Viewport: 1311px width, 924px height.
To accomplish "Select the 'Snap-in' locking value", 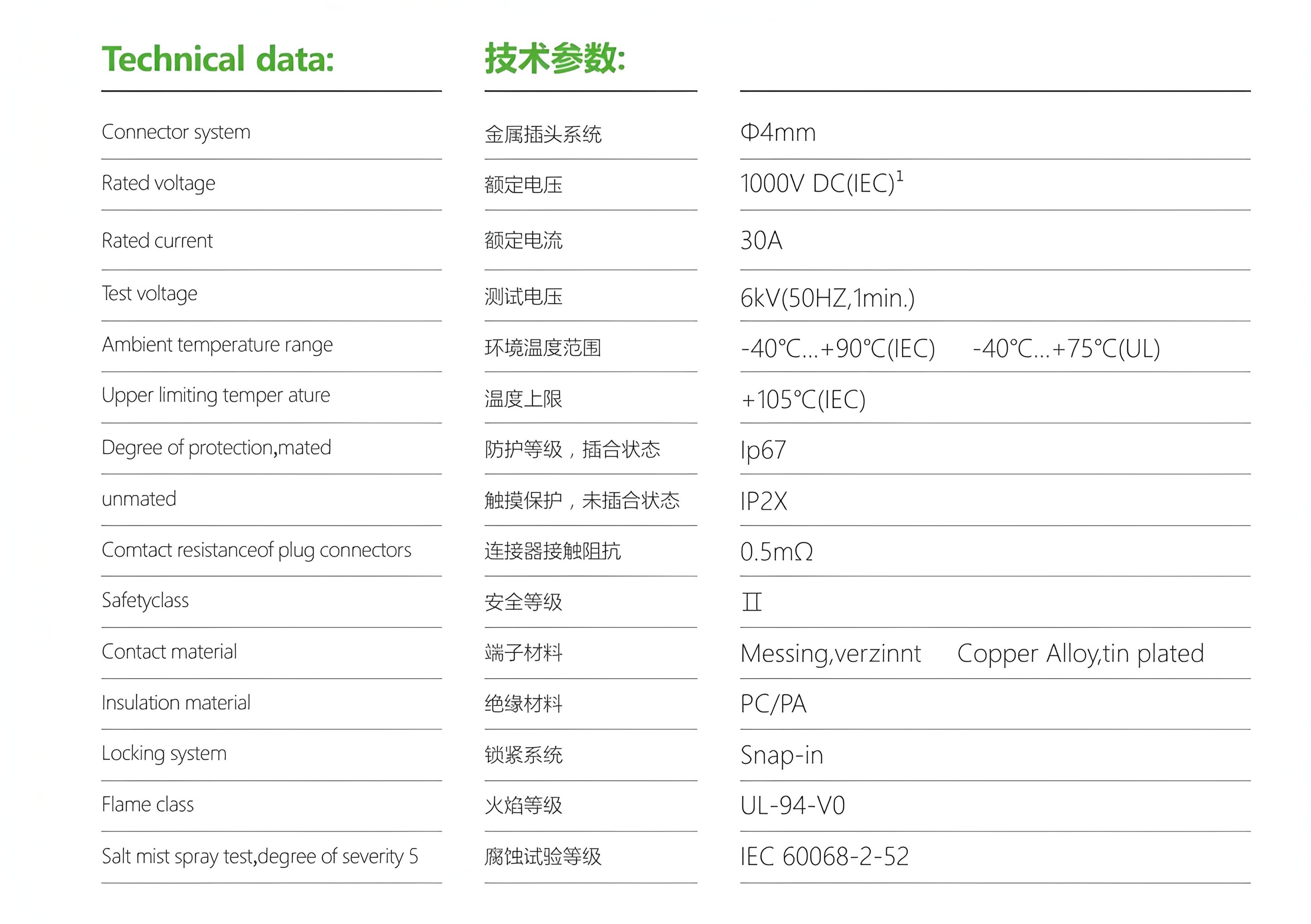I will (x=782, y=756).
